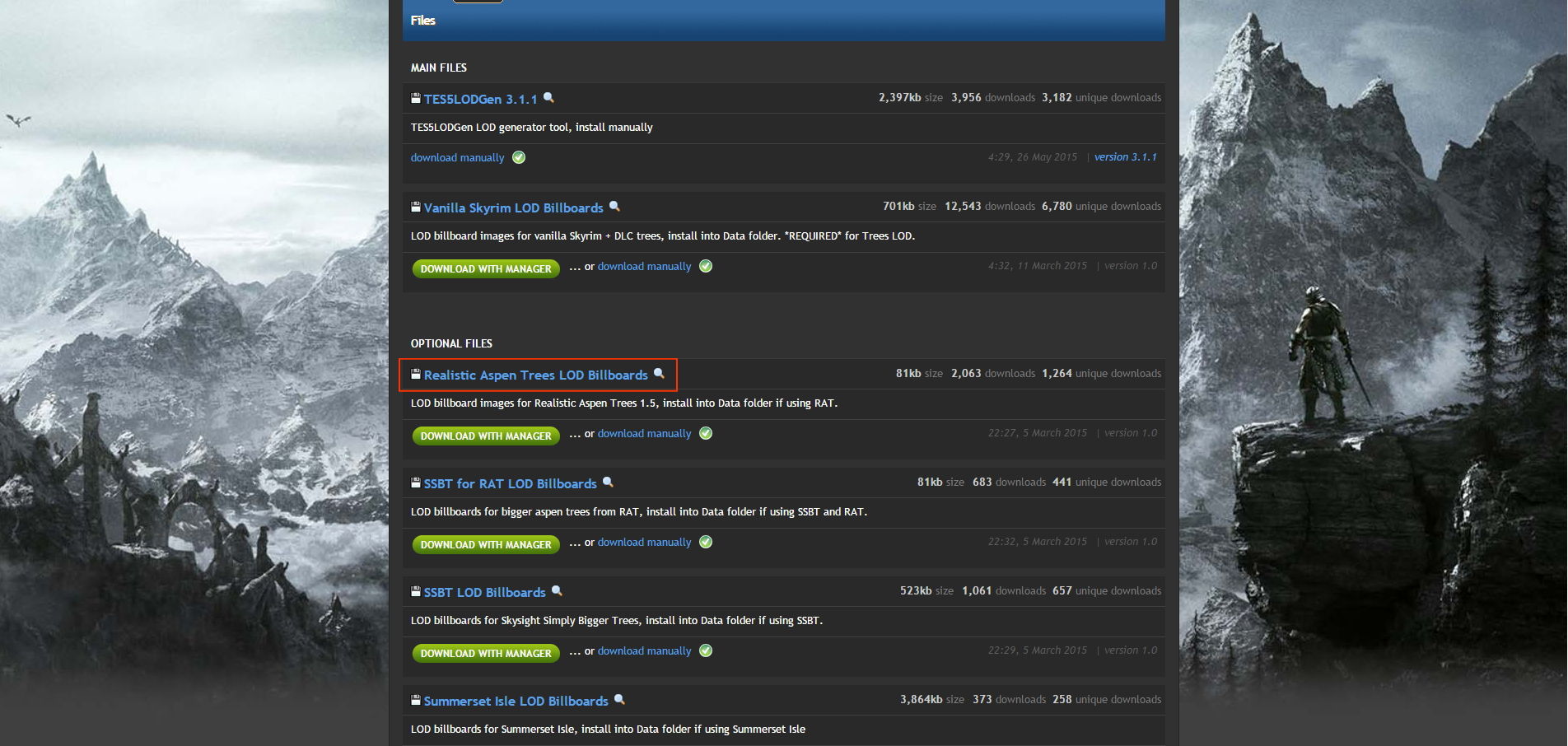1568x746 pixels.
Task: Click the bigger aspen trees from RAT description
Action: pyautogui.click(x=639, y=511)
